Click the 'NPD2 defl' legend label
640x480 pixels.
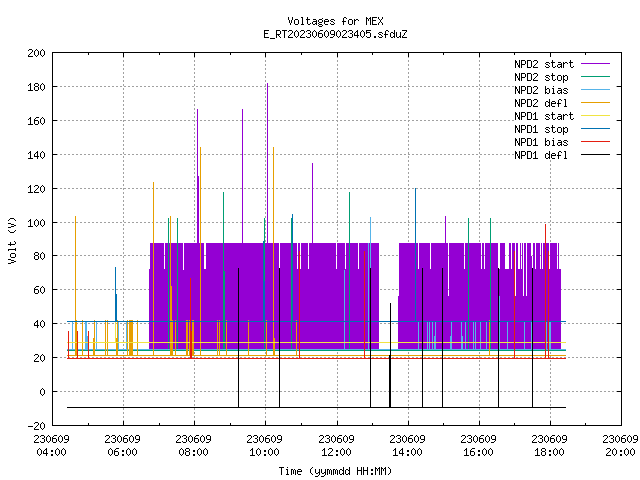(x=541, y=103)
